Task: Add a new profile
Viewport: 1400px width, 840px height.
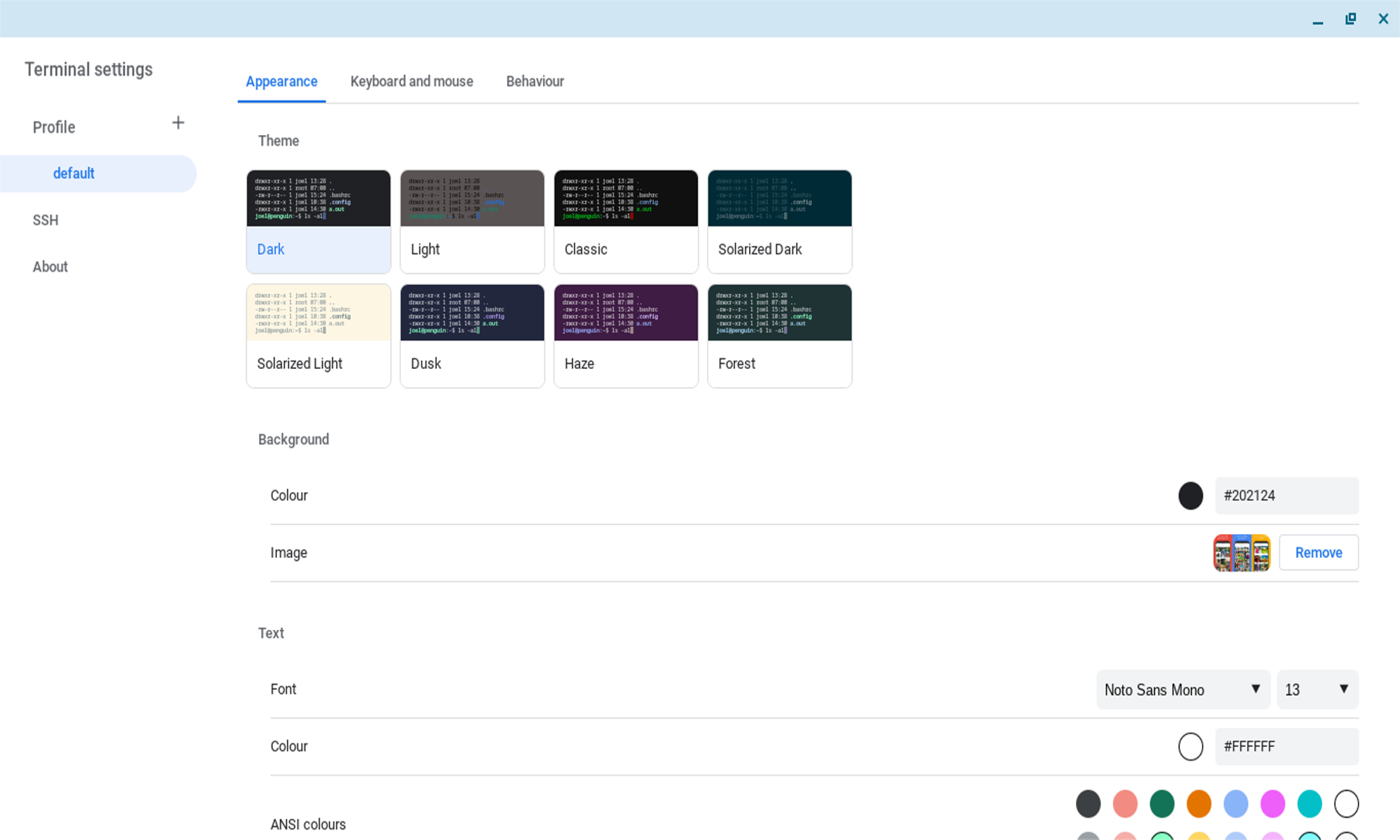Action: pos(178,122)
